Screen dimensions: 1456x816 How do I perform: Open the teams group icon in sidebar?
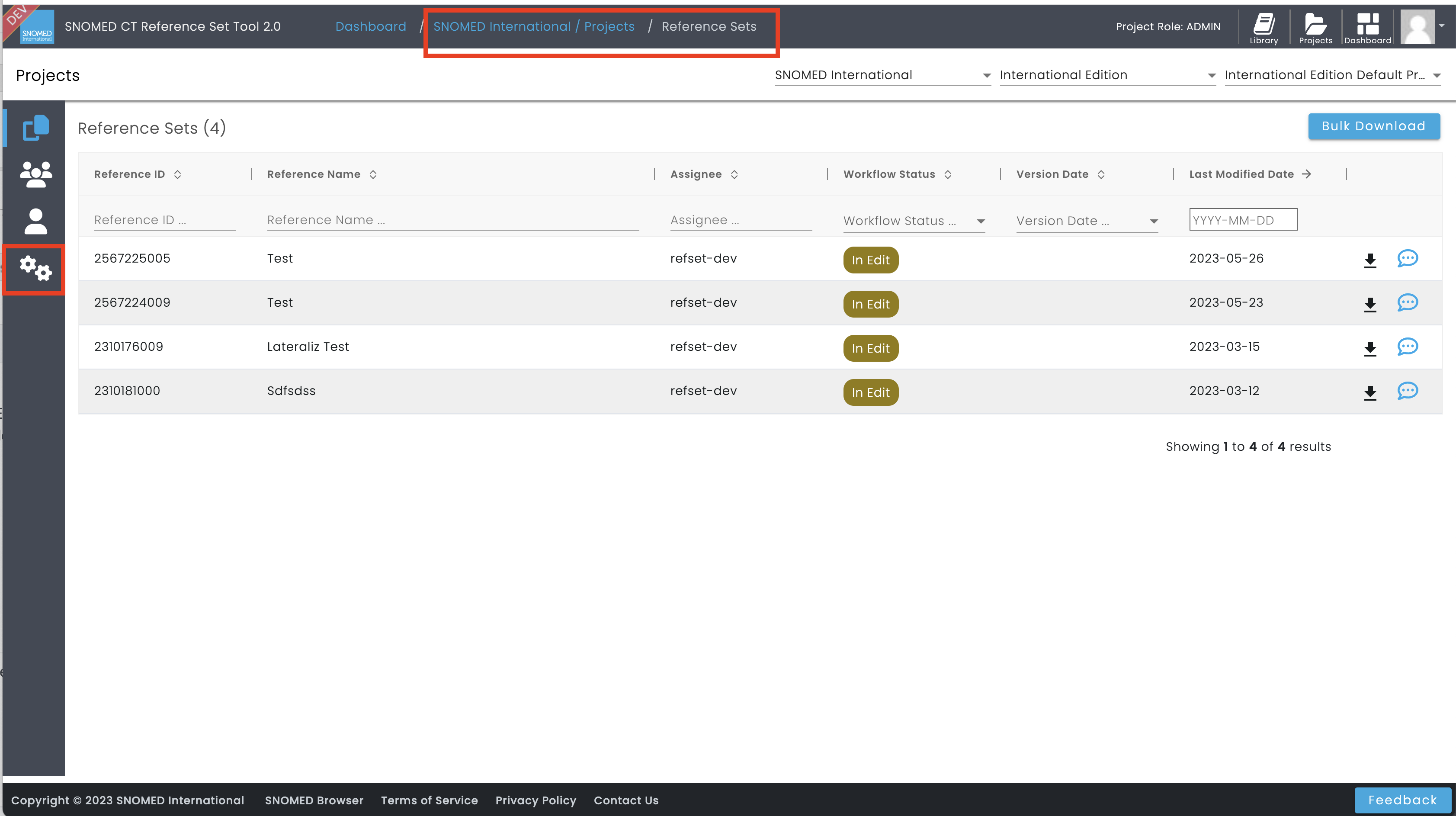(35, 175)
